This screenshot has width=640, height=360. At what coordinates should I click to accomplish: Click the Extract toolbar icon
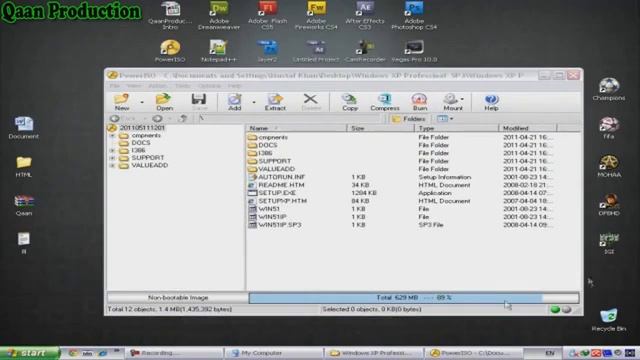click(275, 102)
